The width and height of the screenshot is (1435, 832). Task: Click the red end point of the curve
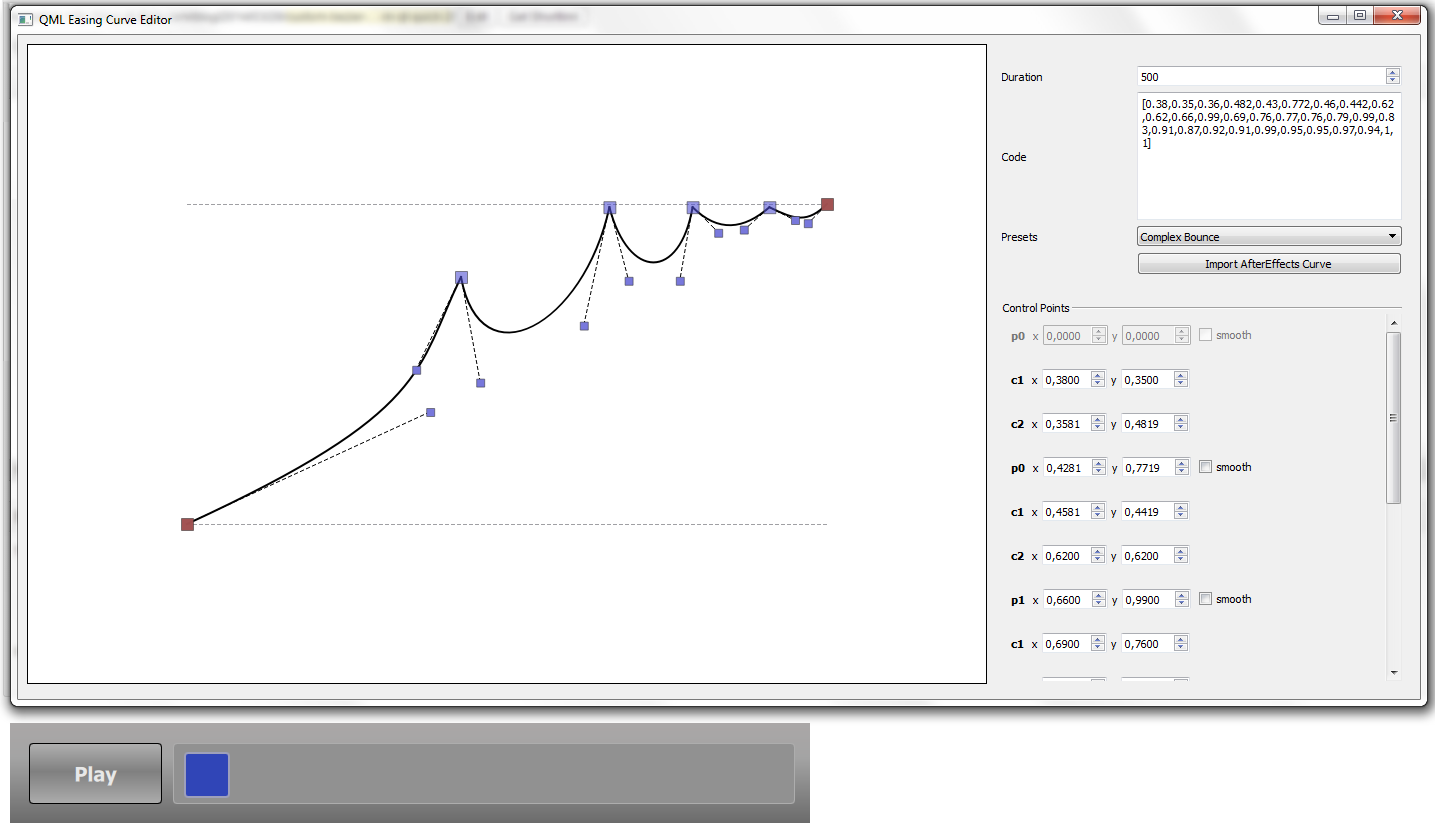827,204
